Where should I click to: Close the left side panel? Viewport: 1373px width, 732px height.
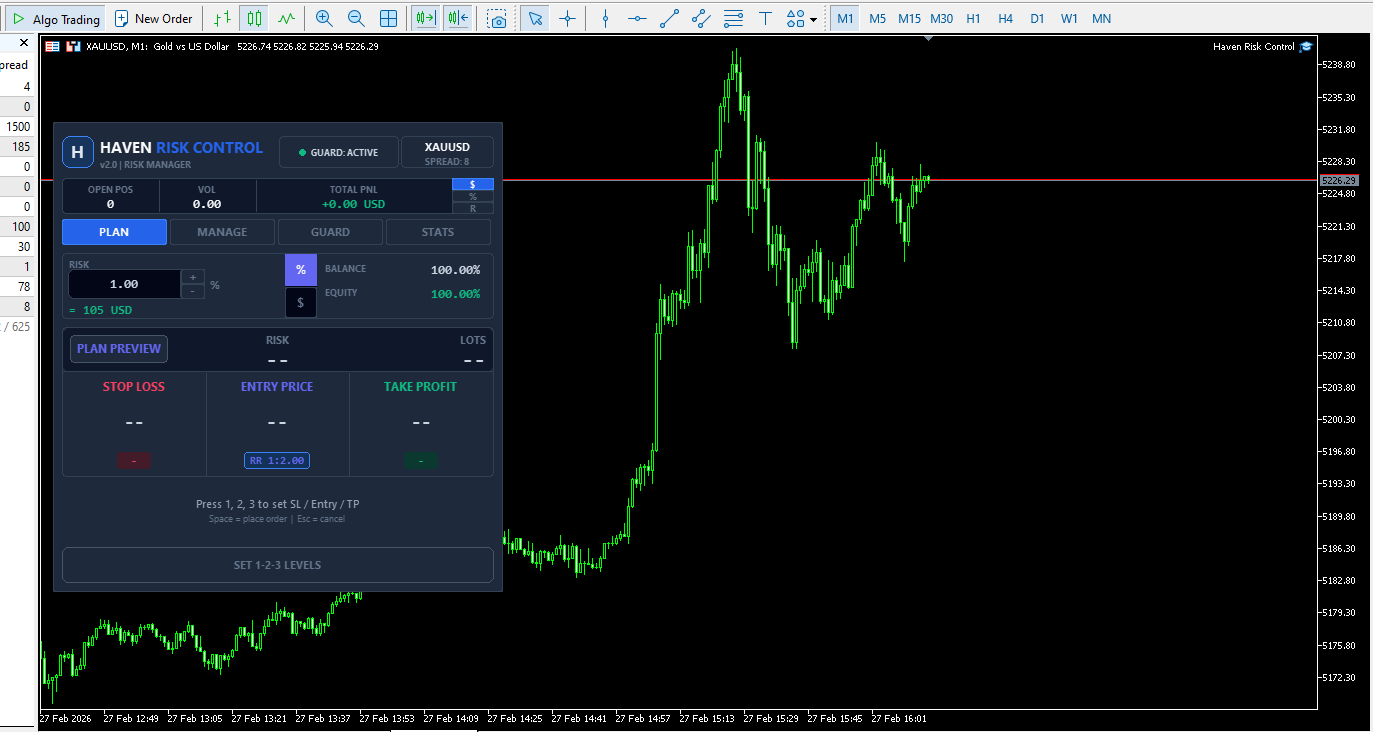pos(24,43)
